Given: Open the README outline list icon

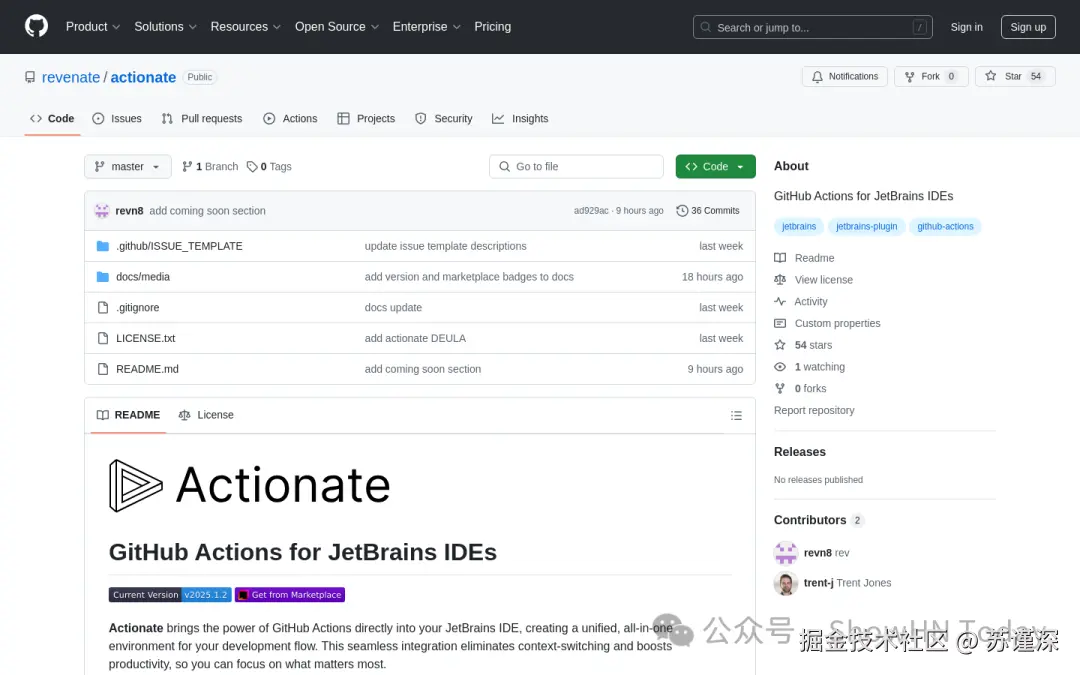Looking at the screenshot, I should pyautogui.click(x=736, y=415).
